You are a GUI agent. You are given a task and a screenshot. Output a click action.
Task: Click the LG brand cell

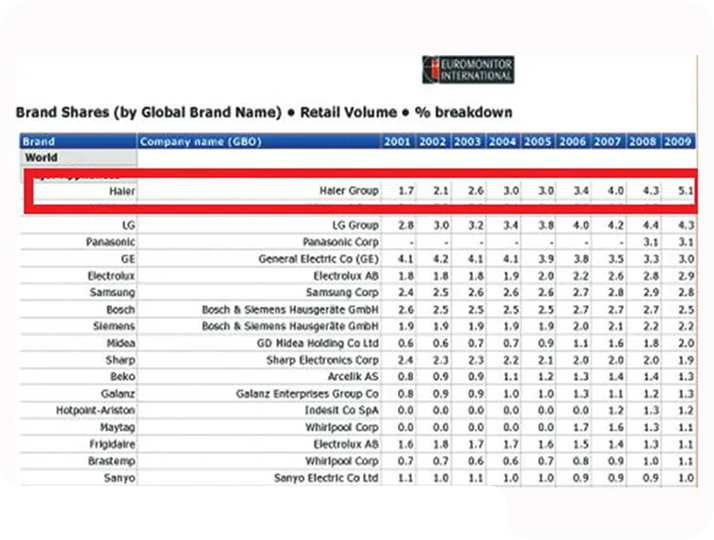[128, 225]
